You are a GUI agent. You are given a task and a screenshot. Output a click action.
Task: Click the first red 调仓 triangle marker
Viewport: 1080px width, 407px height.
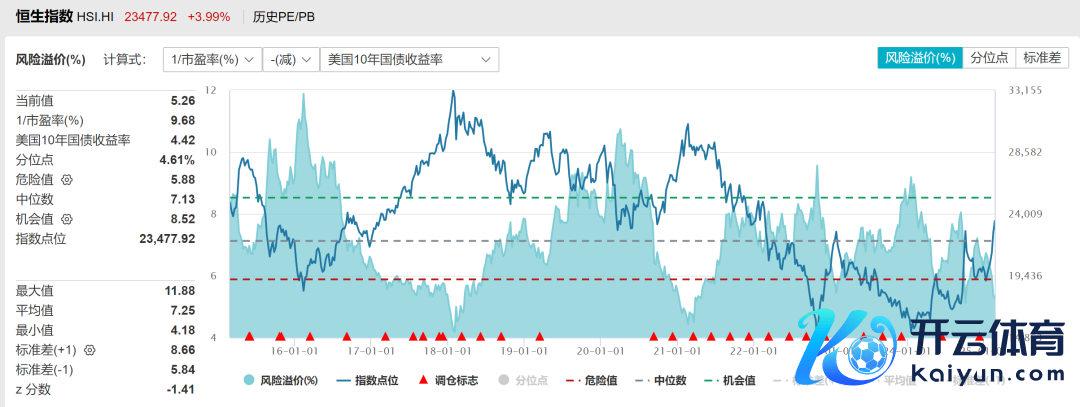click(x=249, y=336)
